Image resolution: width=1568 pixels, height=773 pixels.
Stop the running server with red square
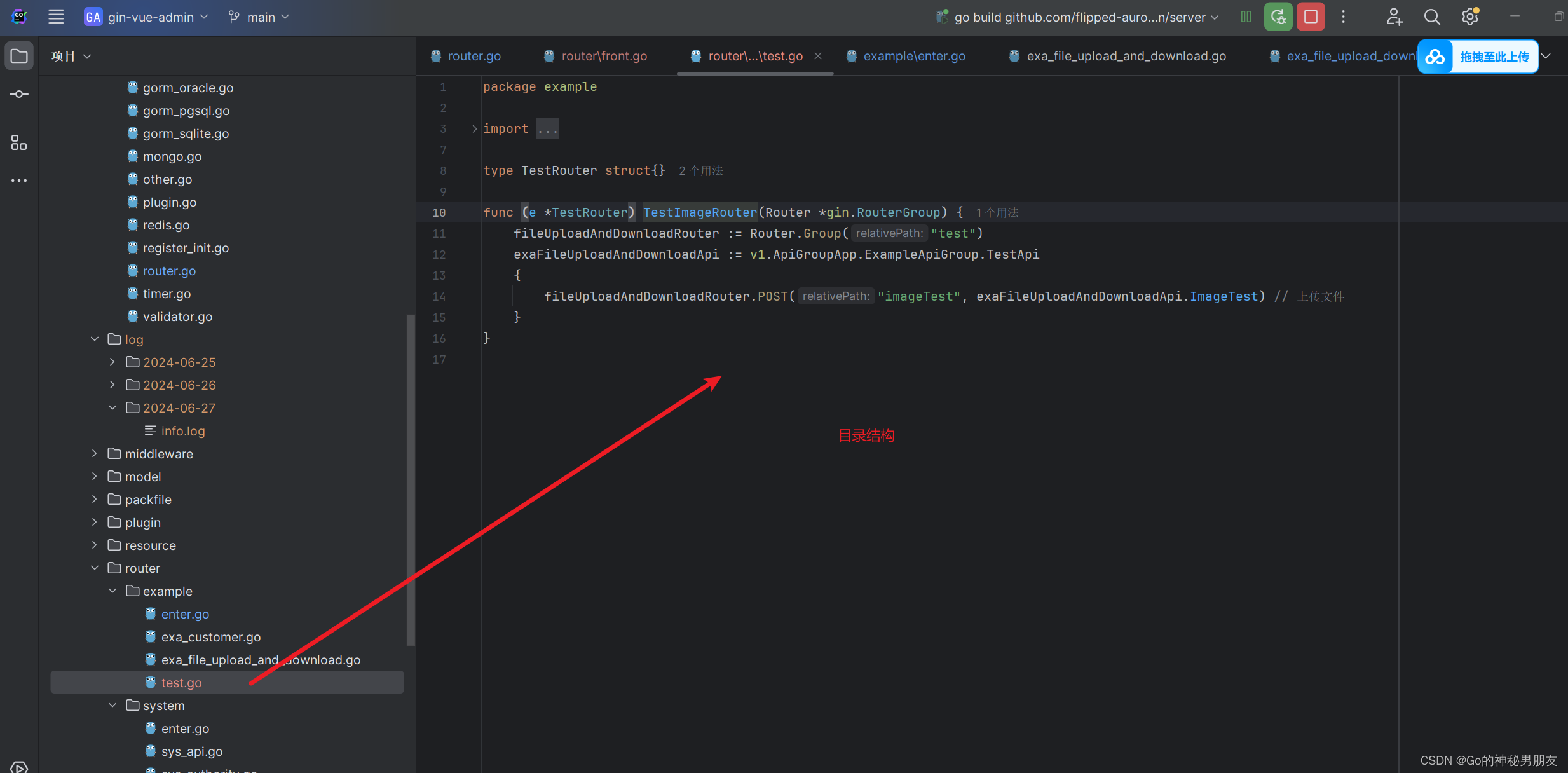pos(1311,17)
